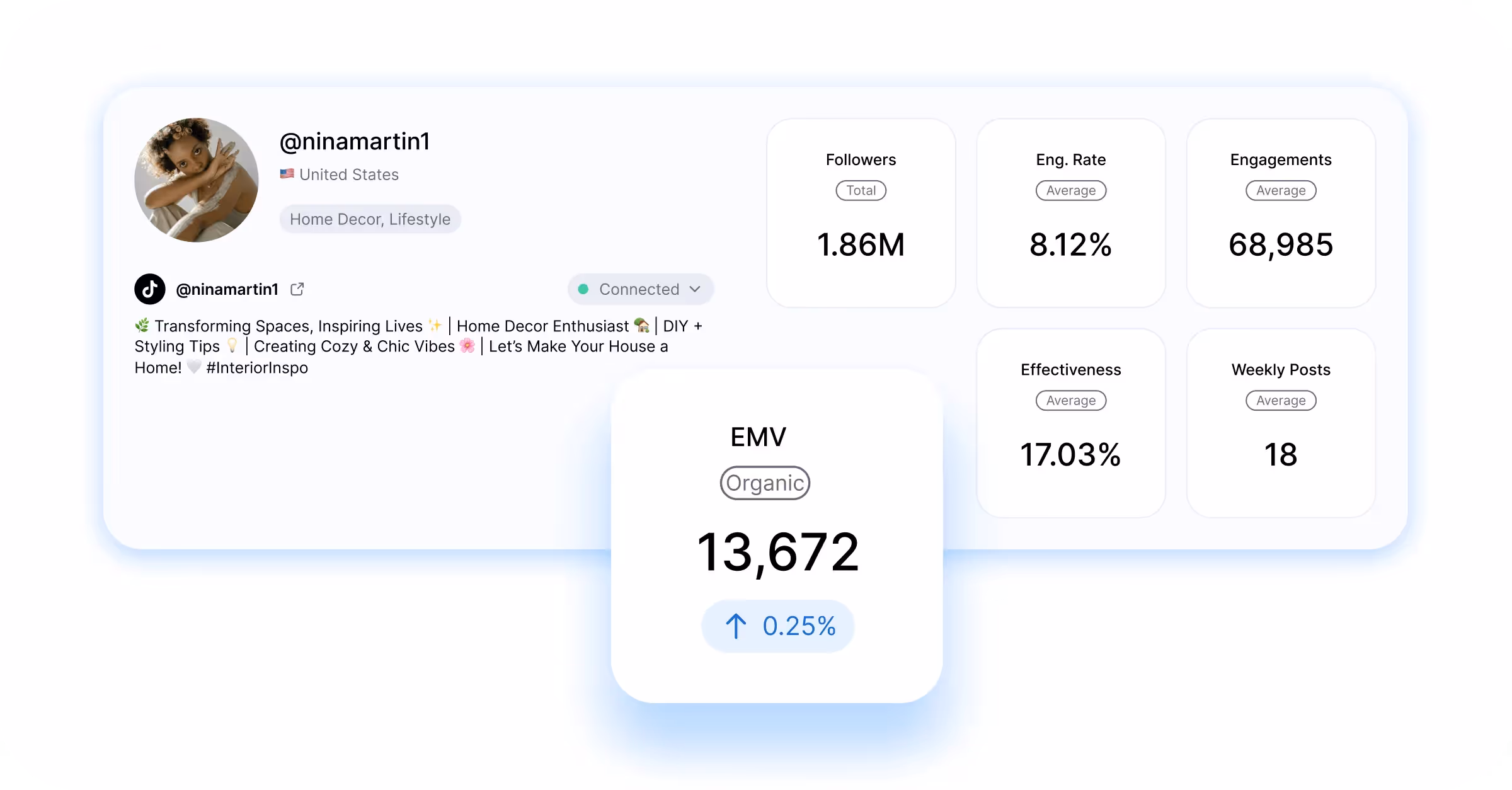
Task: Toggle the Organic badge on the EMV card
Action: 764,483
